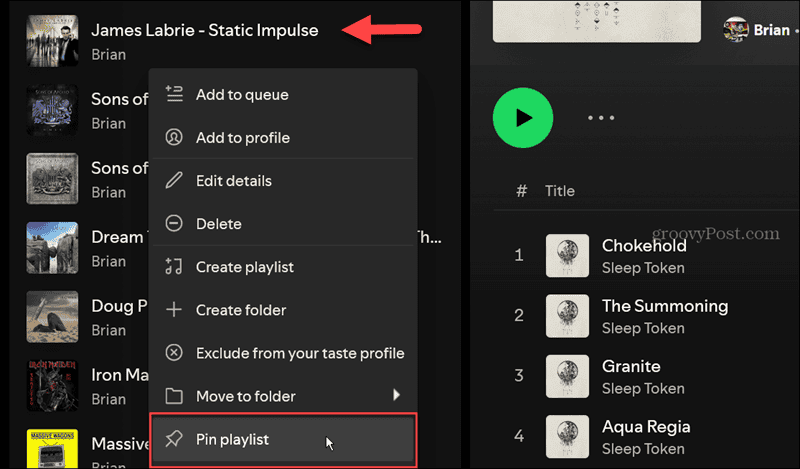Screen dimensions: 800x469
Task: Choose Create playlist menu entry
Action: tap(283, 267)
